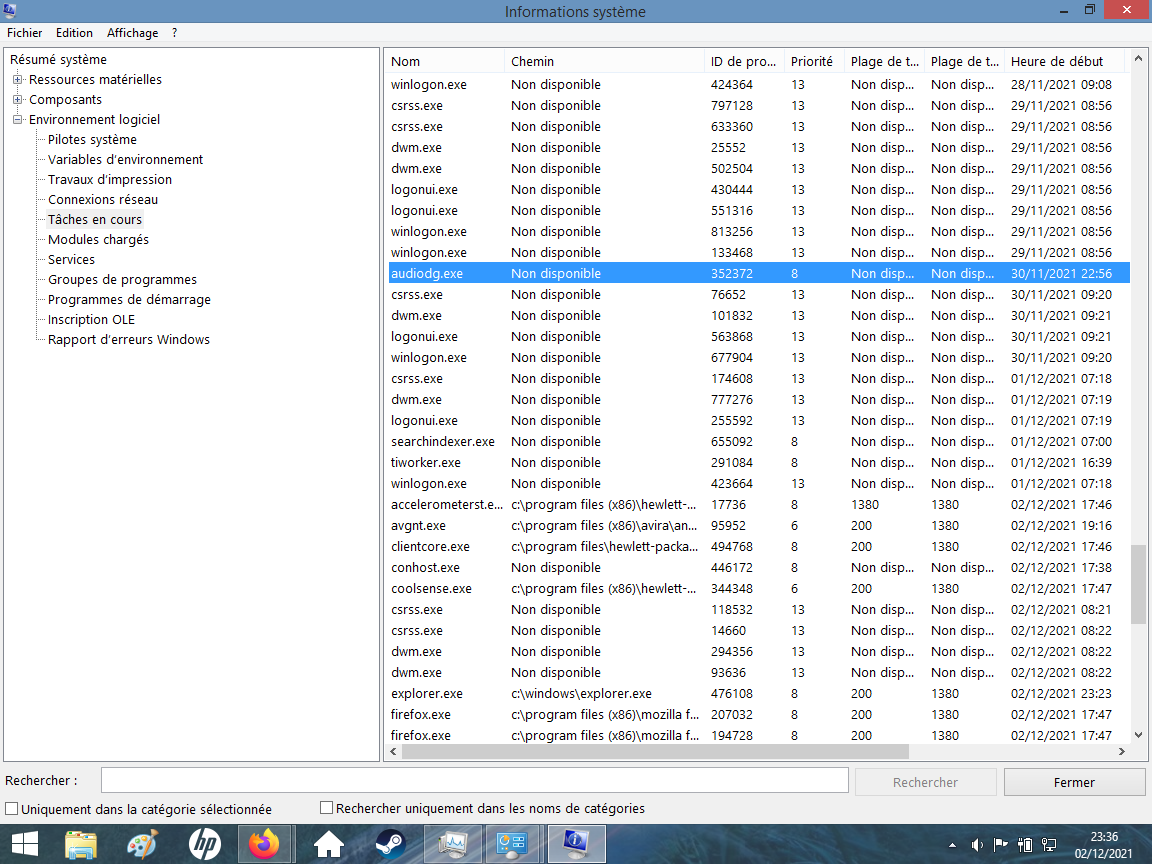This screenshot has height=864, width=1152.
Task: Expand the Composants tree node
Action: 18,100
